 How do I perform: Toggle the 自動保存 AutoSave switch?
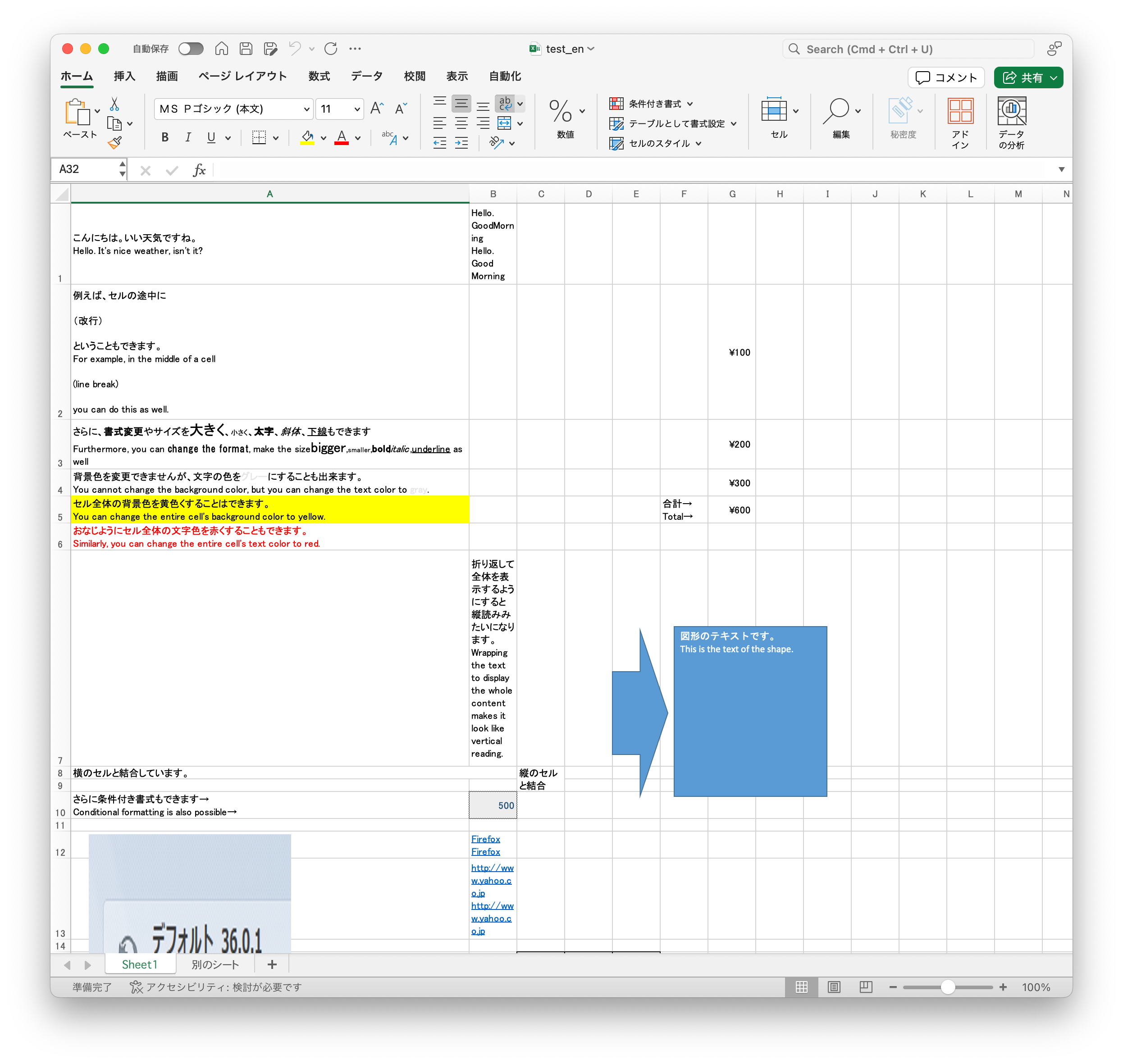(191, 49)
